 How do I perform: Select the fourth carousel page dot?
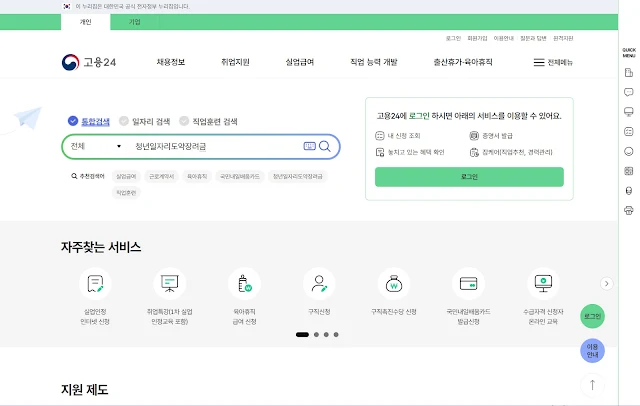tap(336, 335)
